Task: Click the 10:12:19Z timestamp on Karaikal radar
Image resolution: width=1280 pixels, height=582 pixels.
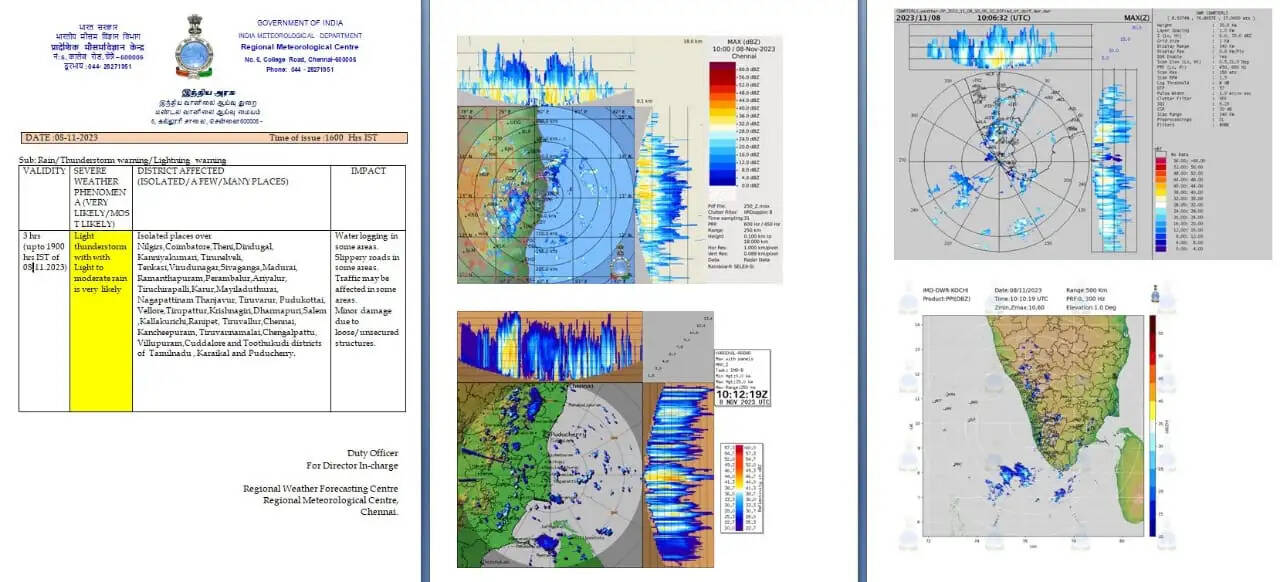Action: coord(739,395)
